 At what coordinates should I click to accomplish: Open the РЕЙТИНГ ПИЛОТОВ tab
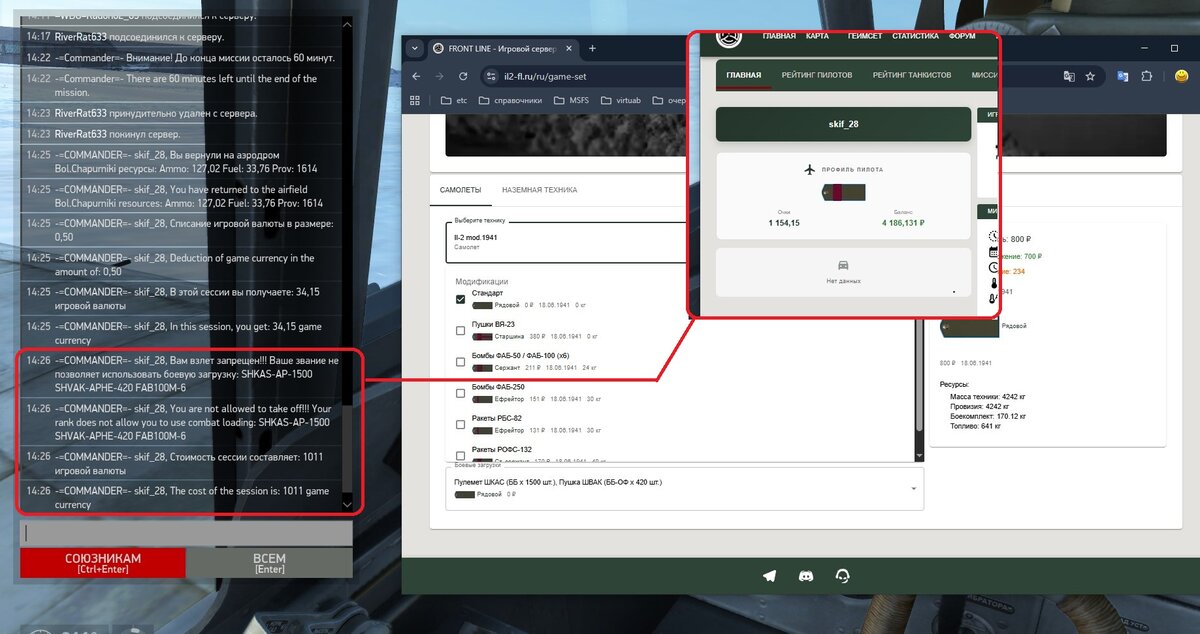(x=817, y=75)
